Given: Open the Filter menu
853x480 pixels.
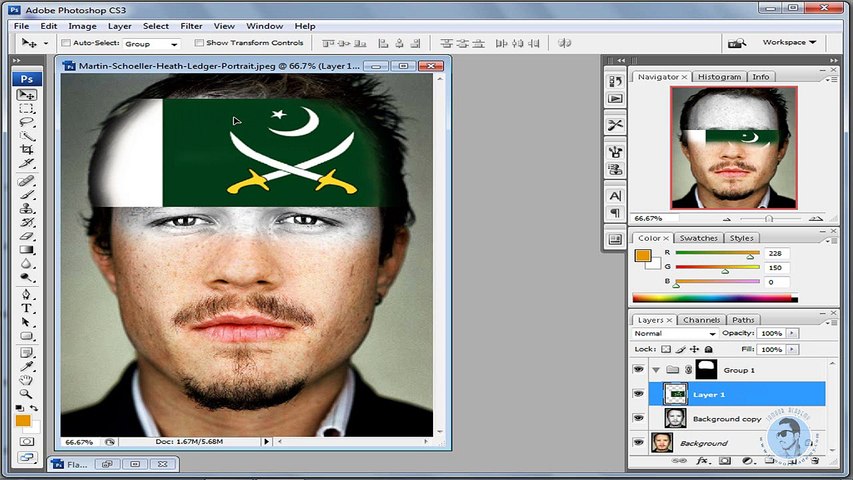Looking at the screenshot, I should click(191, 25).
